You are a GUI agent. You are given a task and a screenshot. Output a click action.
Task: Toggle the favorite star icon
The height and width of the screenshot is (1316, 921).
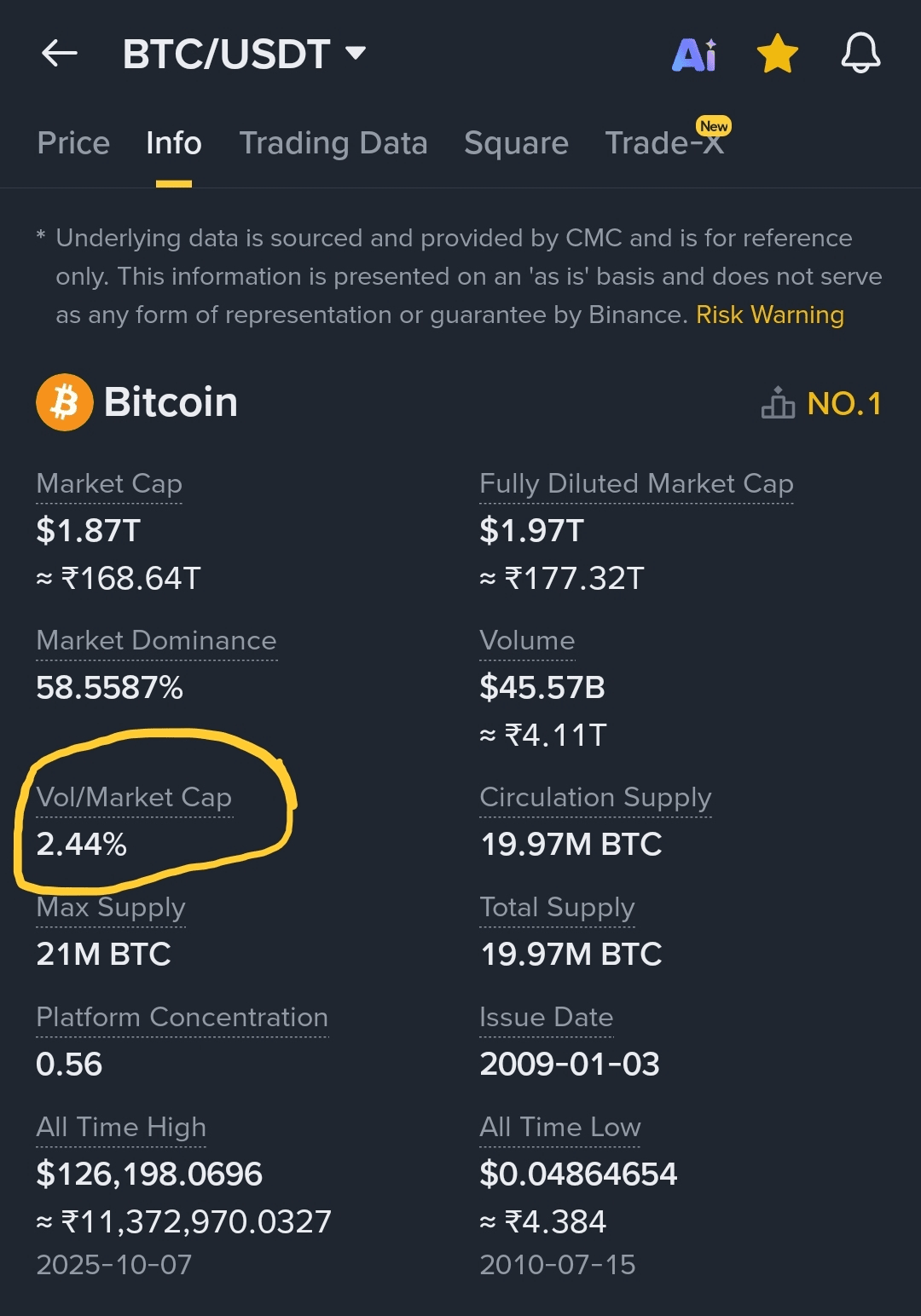pyautogui.click(x=778, y=55)
